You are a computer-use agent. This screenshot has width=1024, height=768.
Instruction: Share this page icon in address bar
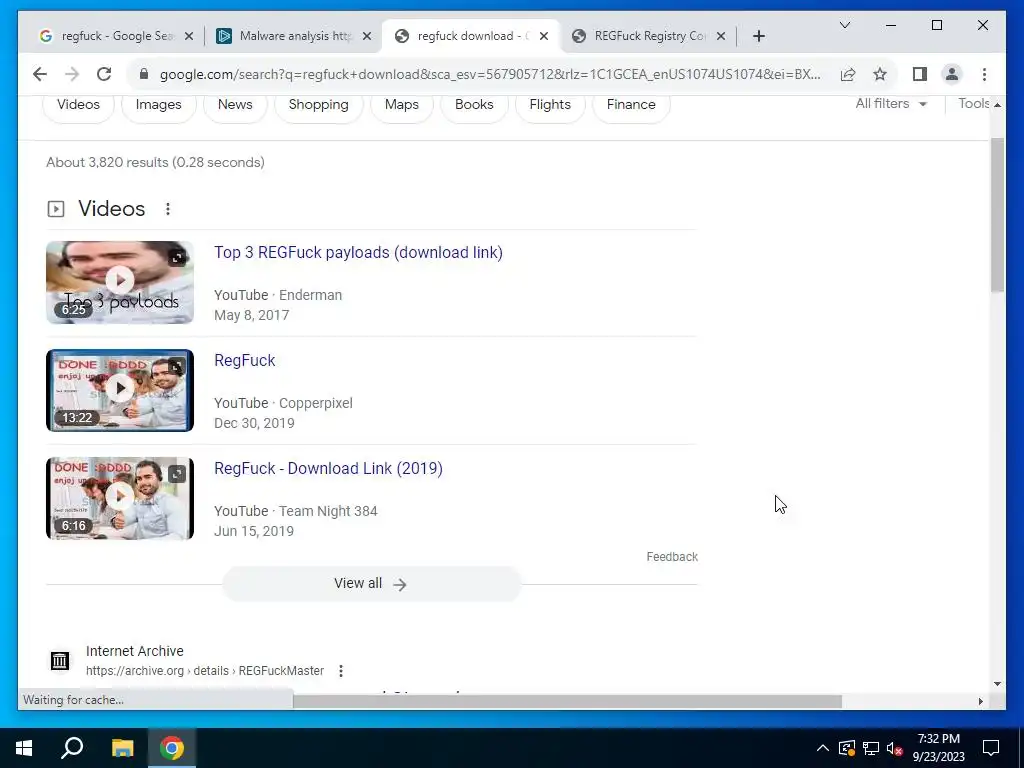tap(848, 74)
